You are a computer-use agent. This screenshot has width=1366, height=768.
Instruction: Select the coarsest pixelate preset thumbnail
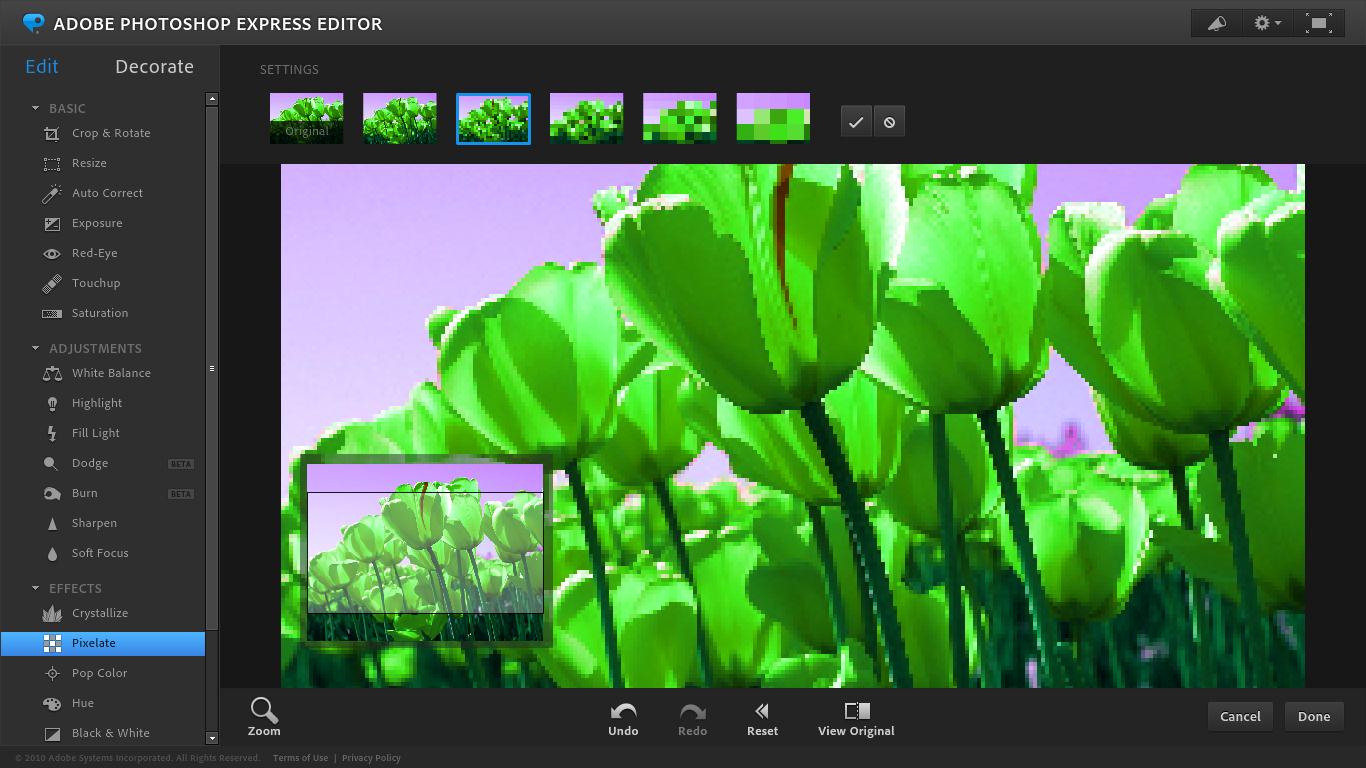pos(773,118)
